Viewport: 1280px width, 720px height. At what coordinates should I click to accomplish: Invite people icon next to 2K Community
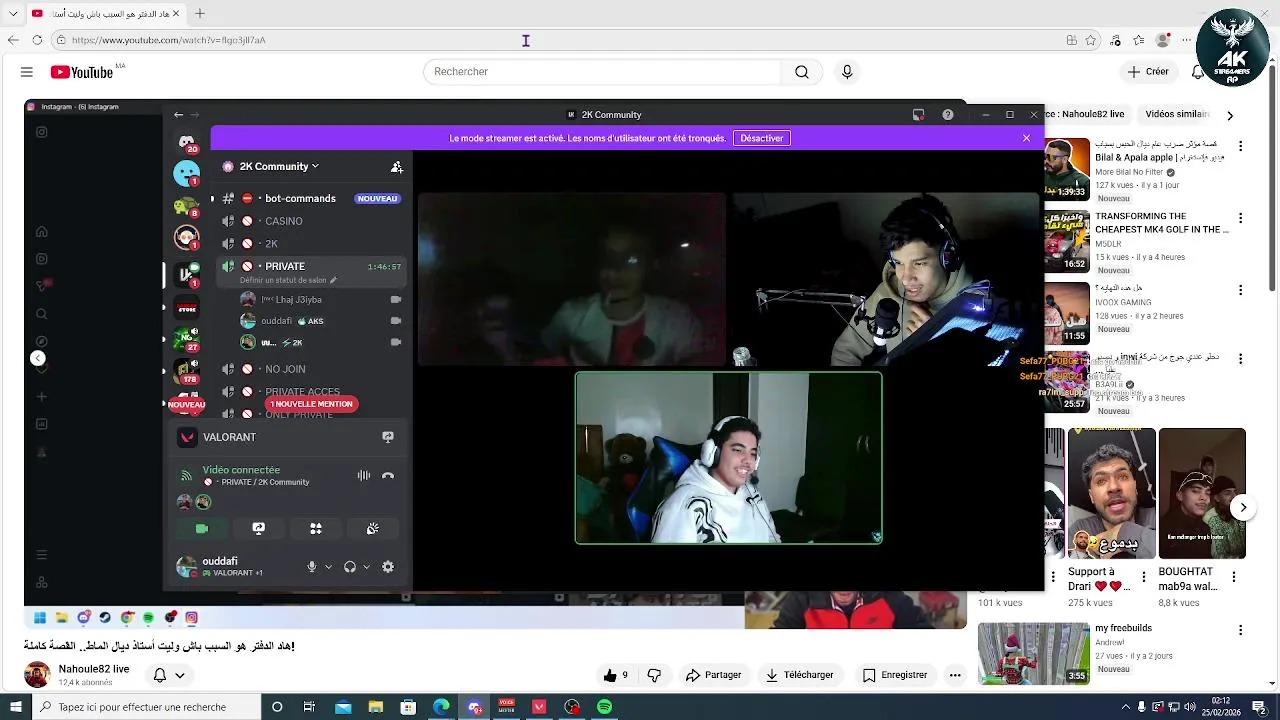click(396, 167)
